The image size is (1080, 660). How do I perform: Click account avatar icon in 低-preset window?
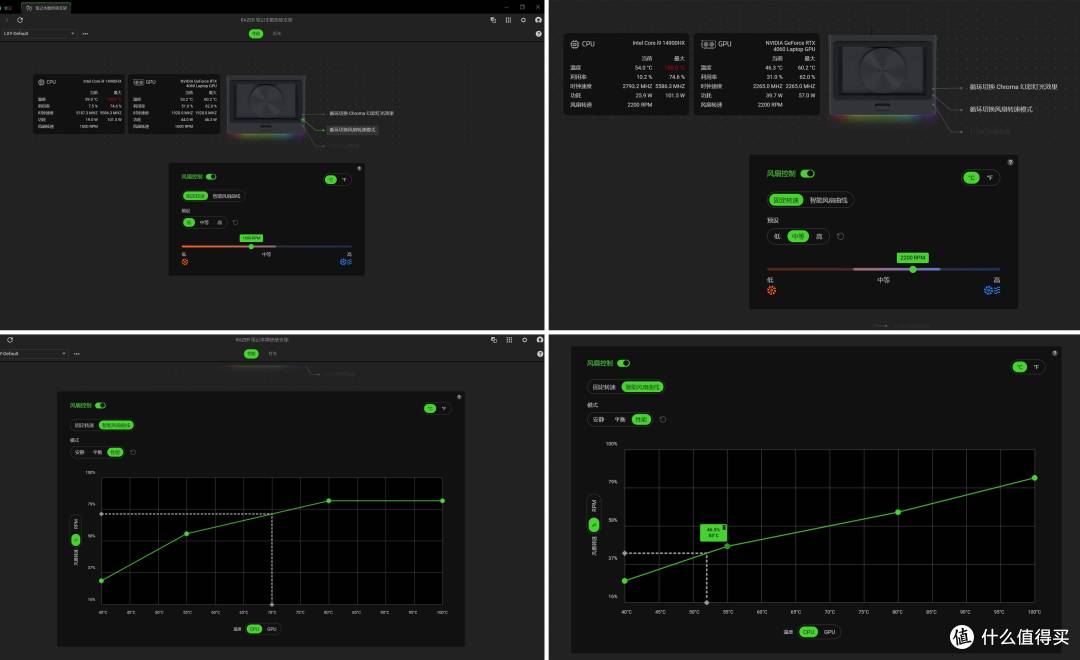[539, 20]
